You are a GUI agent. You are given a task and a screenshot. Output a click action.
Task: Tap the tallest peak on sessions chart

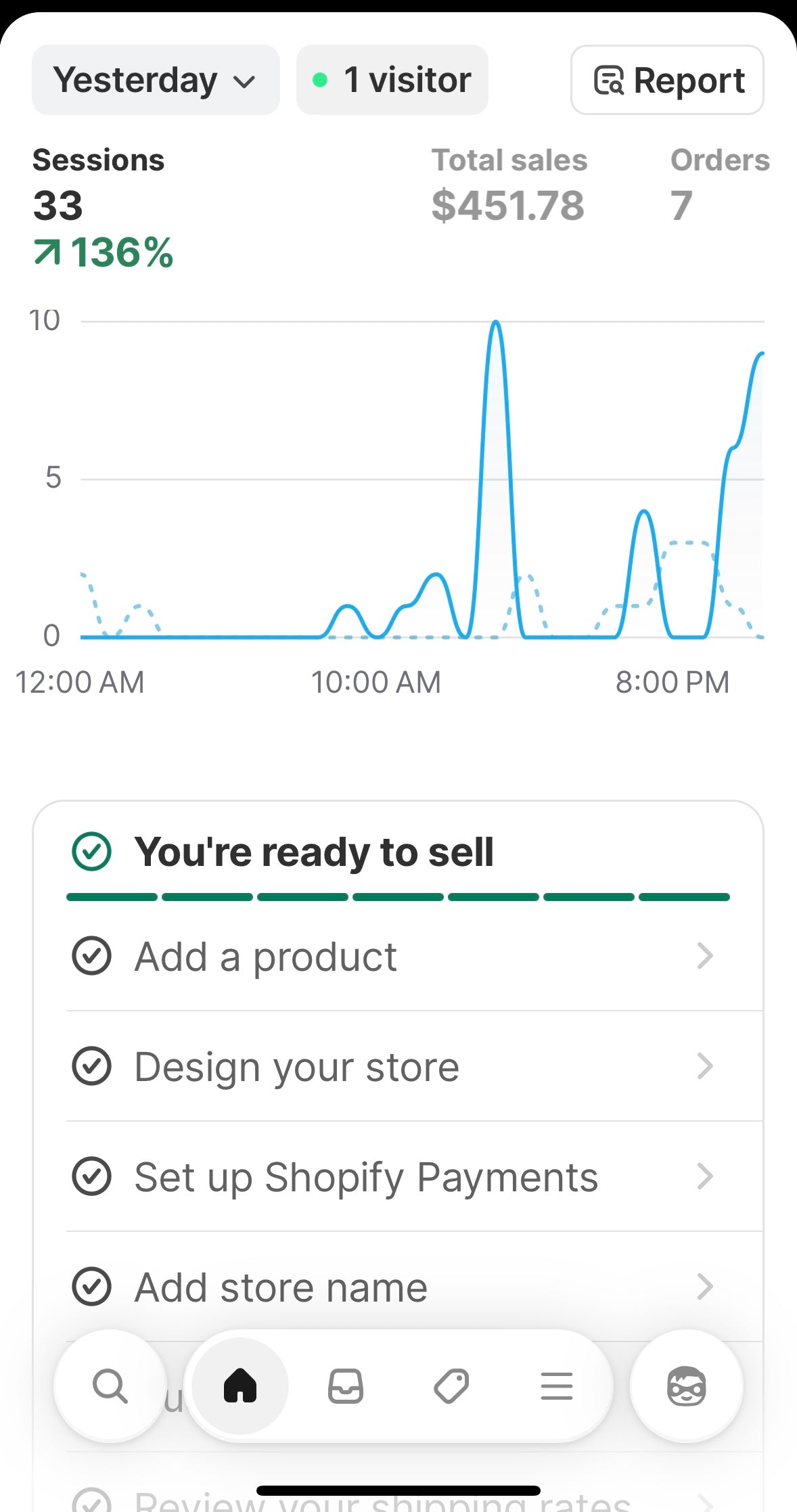pos(496,323)
